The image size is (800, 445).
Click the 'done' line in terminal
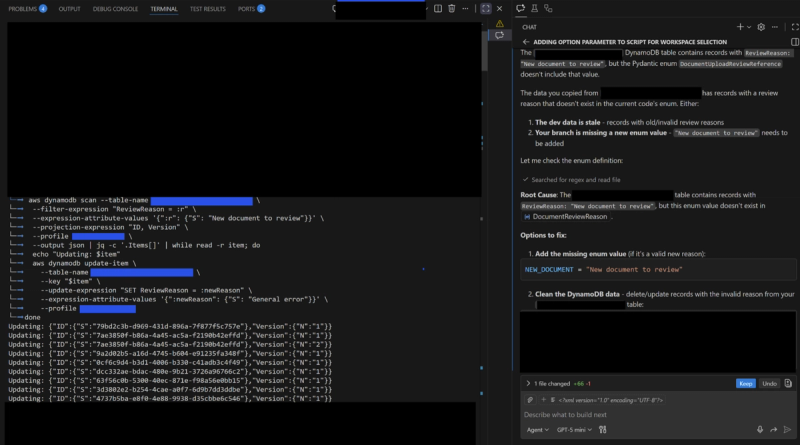click(32, 317)
